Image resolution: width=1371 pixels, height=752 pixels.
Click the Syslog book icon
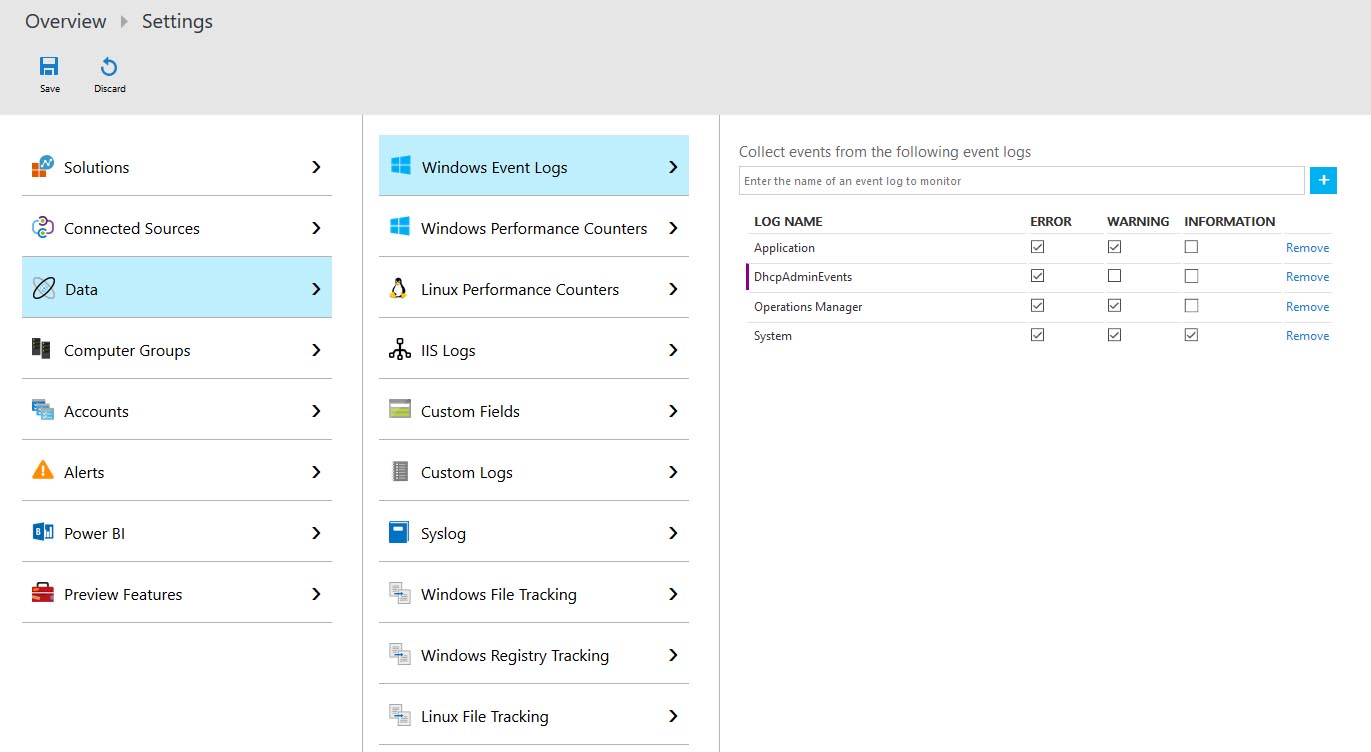coord(399,533)
